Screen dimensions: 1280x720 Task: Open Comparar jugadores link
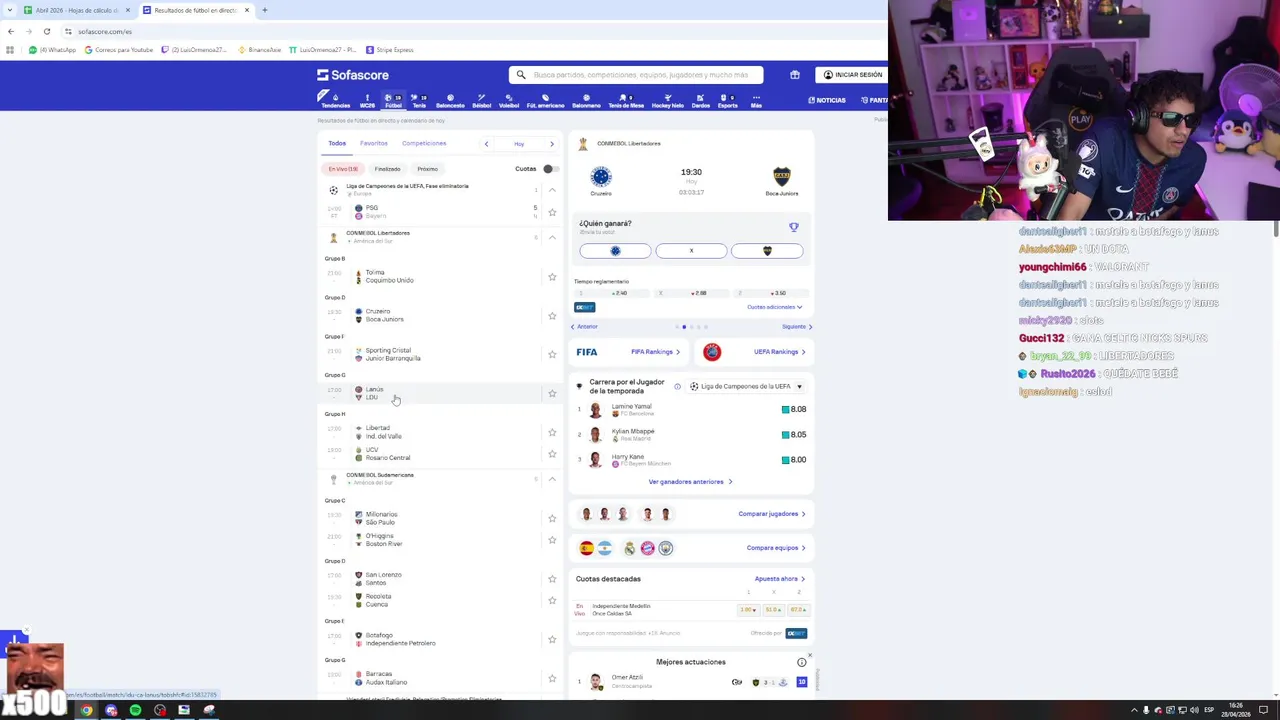[x=772, y=514]
